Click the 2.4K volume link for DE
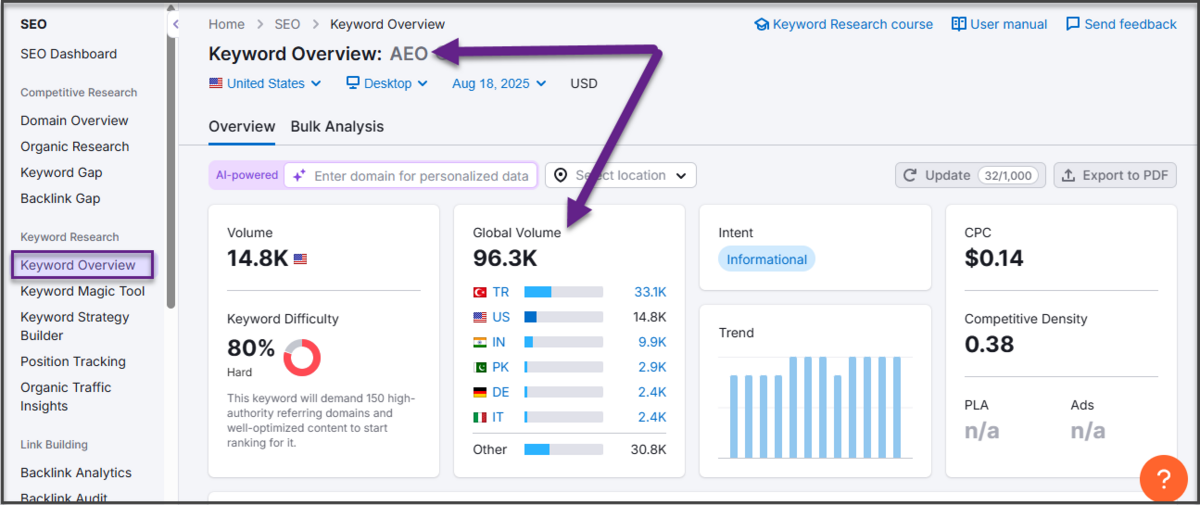Image resolution: width=1200 pixels, height=505 pixels. point(653,392)
